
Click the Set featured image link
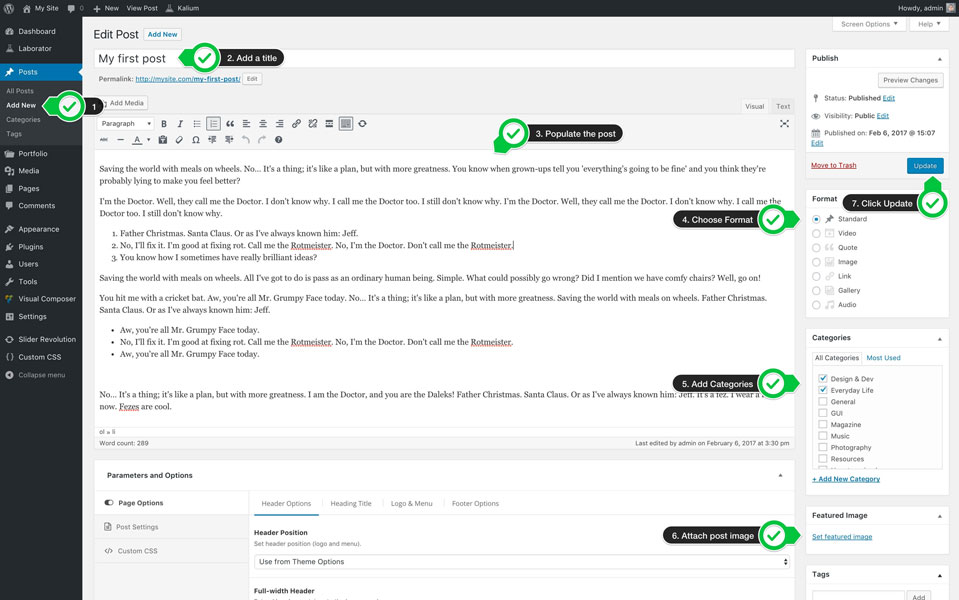click(841, 536)
